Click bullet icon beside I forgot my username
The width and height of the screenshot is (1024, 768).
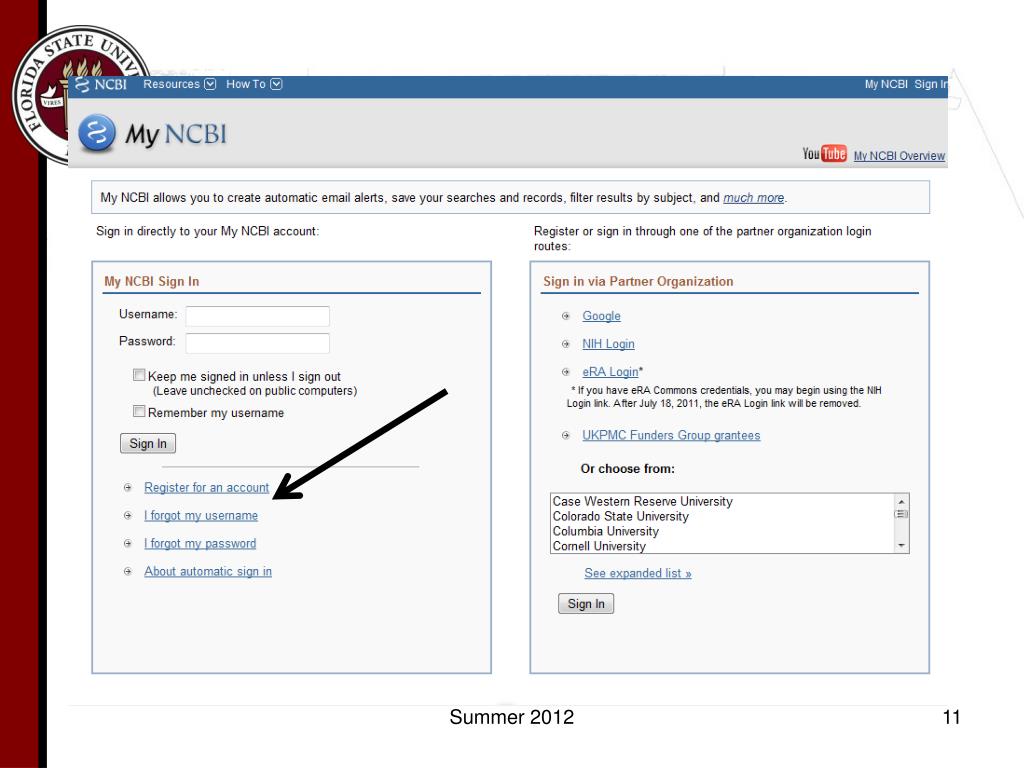128,516
